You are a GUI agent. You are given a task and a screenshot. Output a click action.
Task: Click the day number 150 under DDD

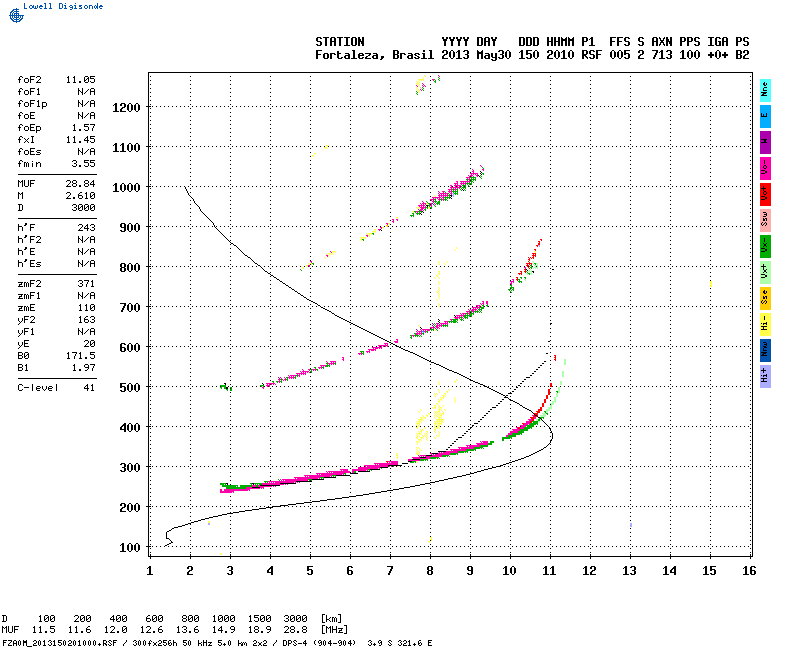(x=529, y=55)
